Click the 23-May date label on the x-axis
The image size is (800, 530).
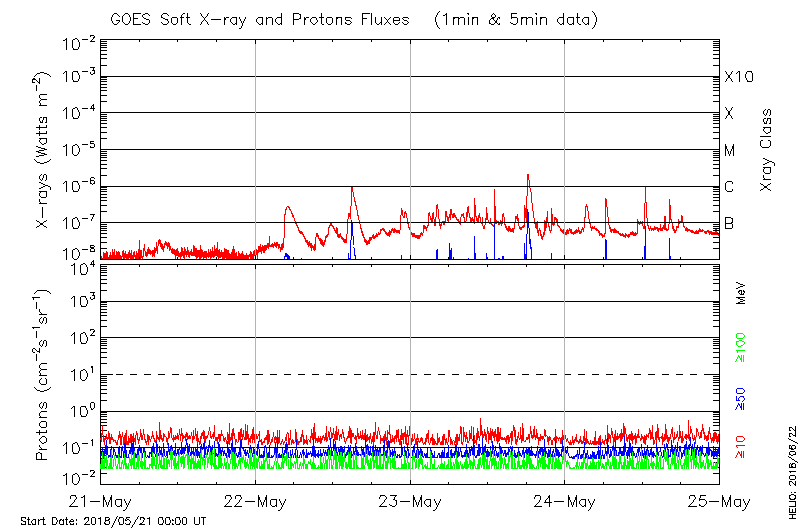(x=411, y=501)
